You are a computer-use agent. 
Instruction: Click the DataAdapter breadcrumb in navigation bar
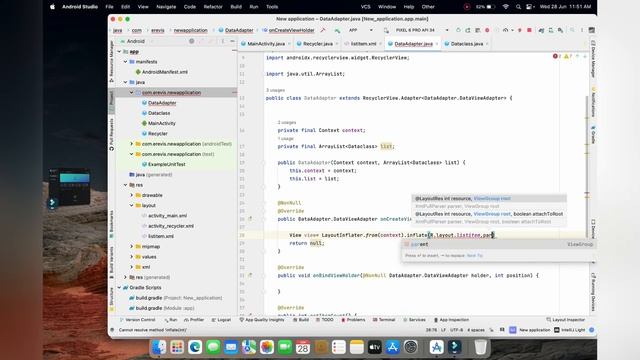pyautogui.click(x=236, y=30)
